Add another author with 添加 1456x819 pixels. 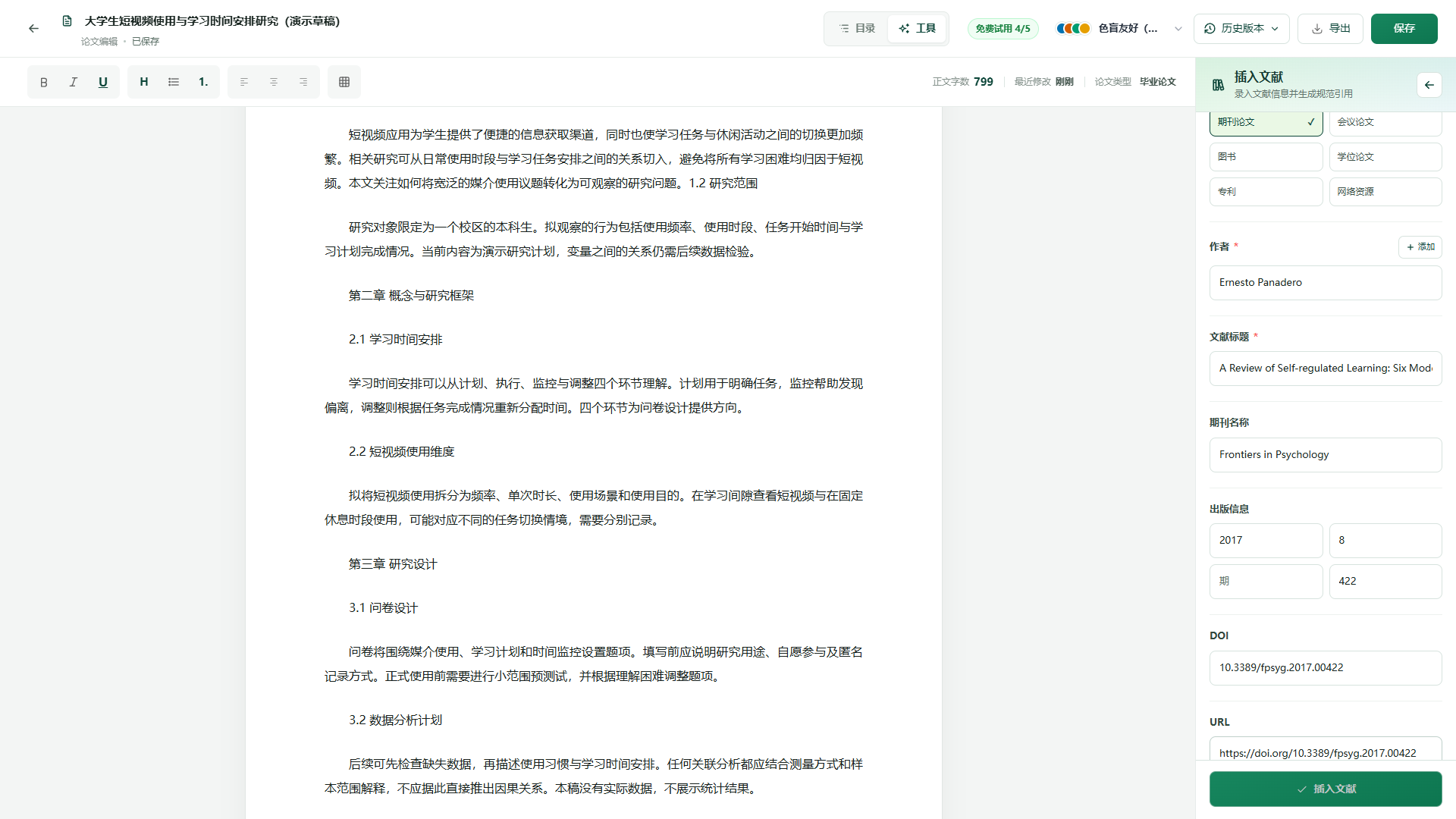pyautogui.click(x=1420, y=246)
